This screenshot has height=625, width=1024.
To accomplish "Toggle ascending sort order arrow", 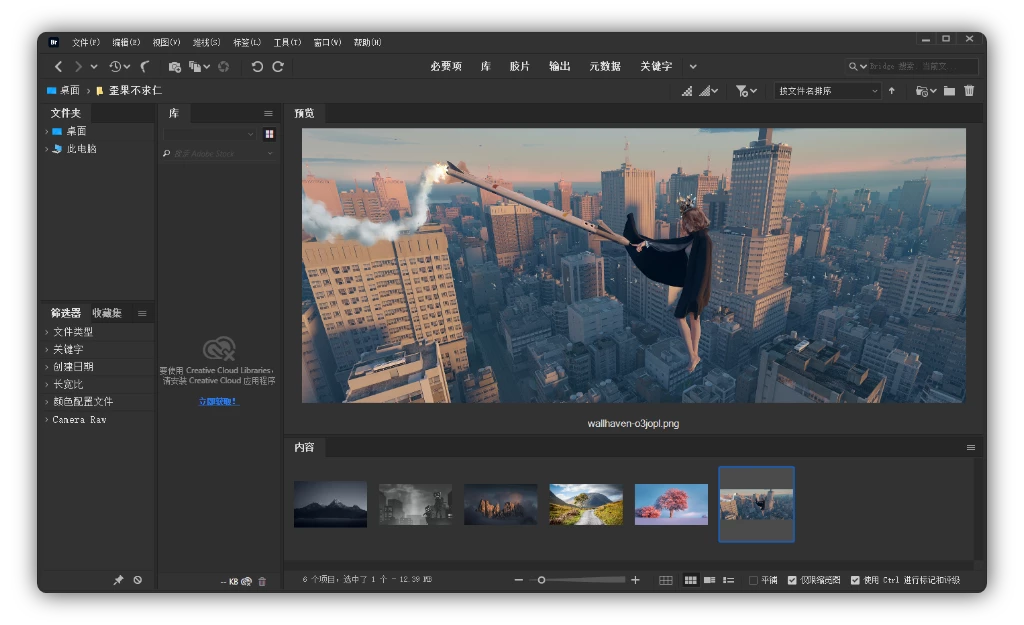I will click(892, 91).
